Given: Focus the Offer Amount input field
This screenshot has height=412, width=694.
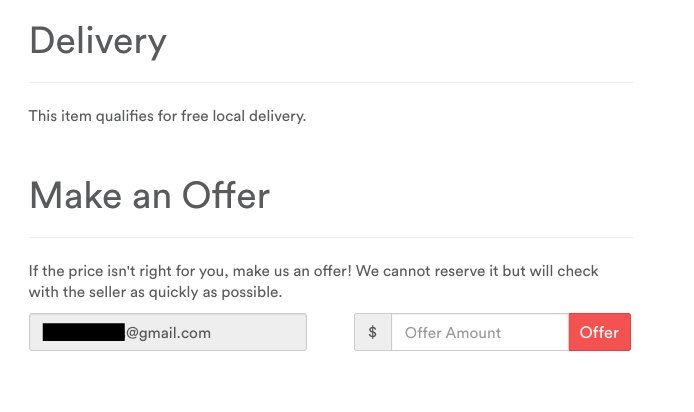Looking at the screenshot, I should pos(479,333).
